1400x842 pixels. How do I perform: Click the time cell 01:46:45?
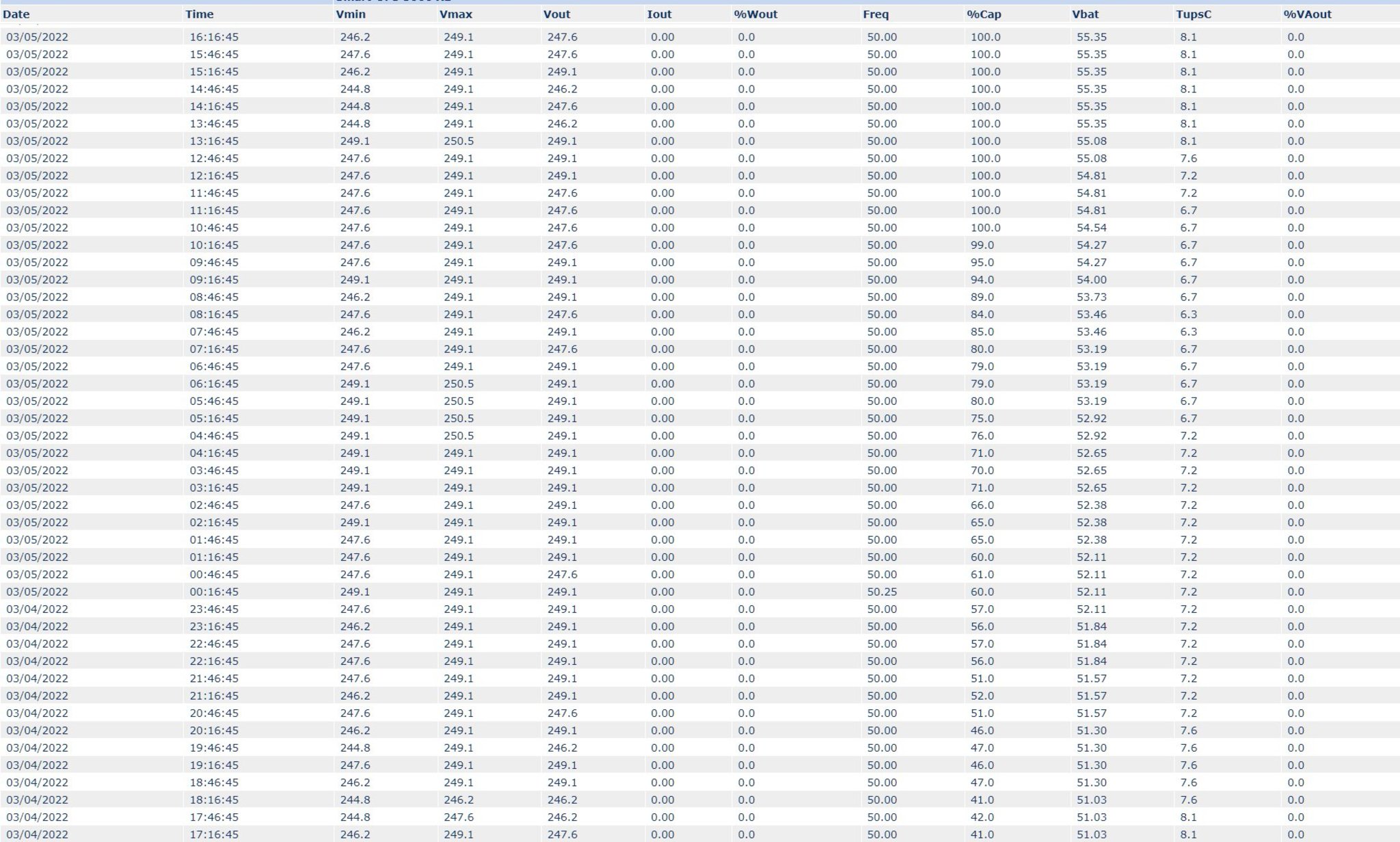coord(215,540)
